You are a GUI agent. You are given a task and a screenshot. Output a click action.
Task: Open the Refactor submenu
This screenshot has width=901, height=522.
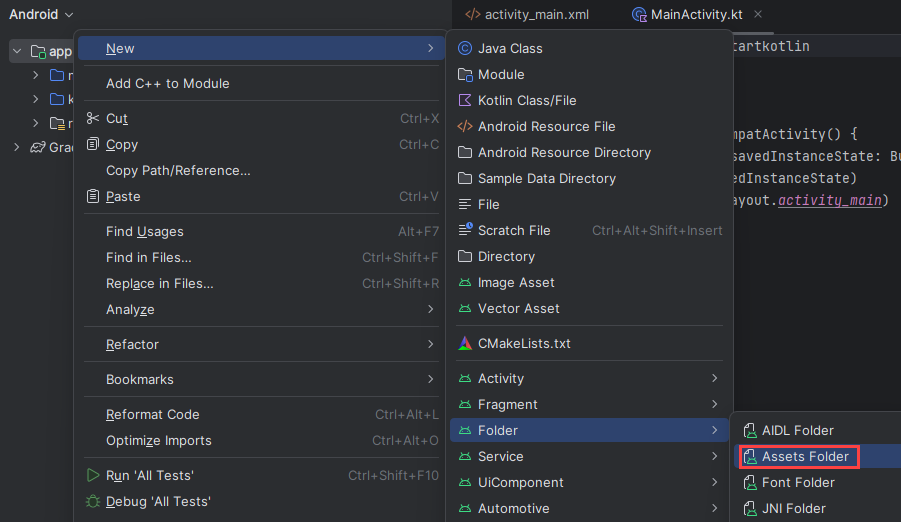pyautogui.click(x=133, y=344)
